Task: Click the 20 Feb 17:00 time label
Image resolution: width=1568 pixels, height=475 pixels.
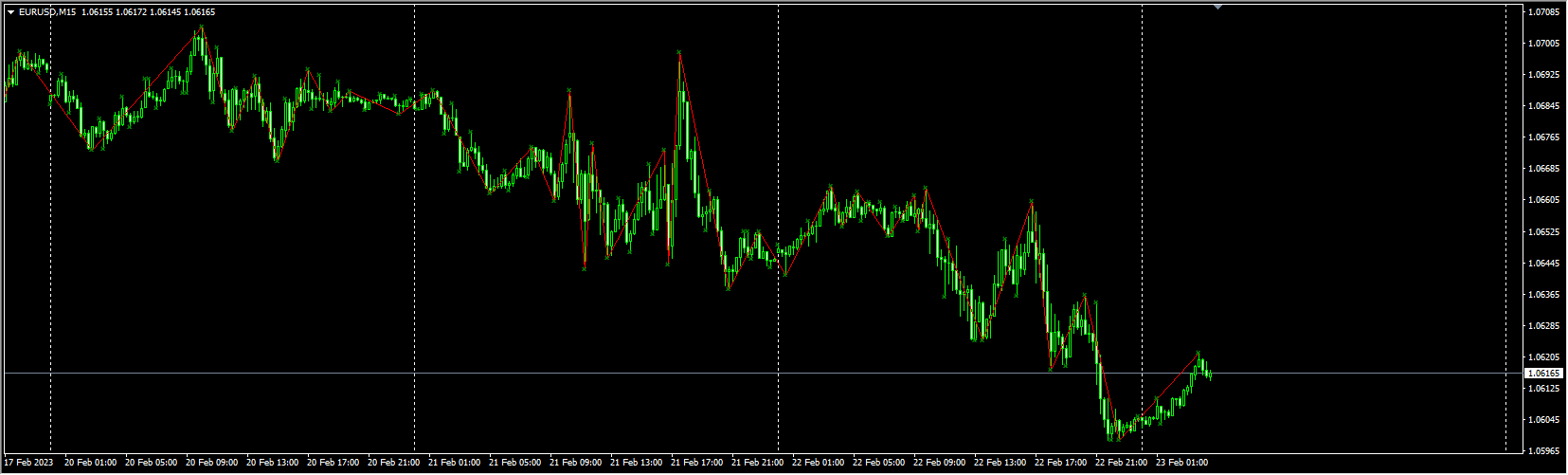Action: point(333,463)
